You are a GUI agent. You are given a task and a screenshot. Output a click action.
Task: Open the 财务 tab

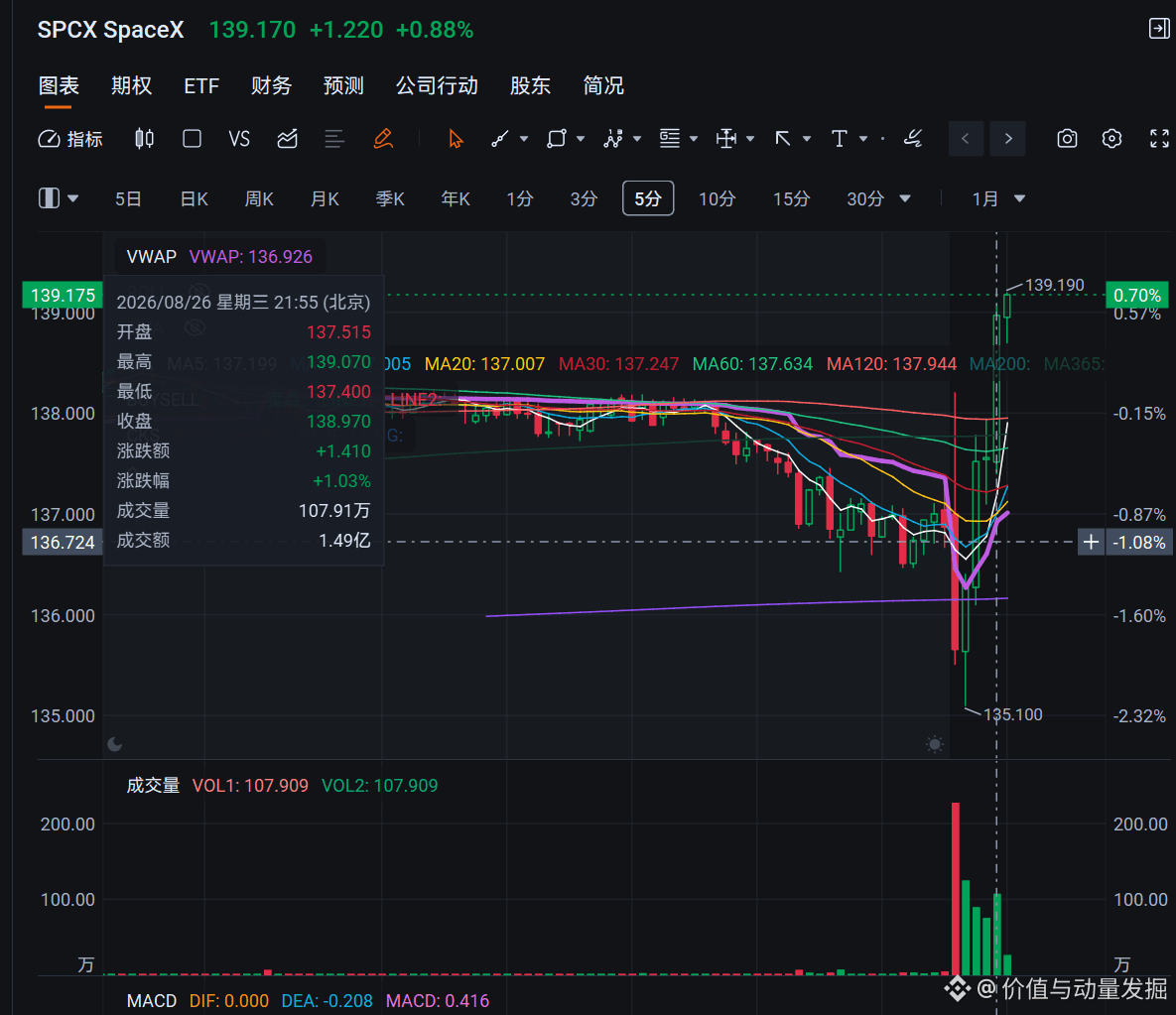coord(271,85)
